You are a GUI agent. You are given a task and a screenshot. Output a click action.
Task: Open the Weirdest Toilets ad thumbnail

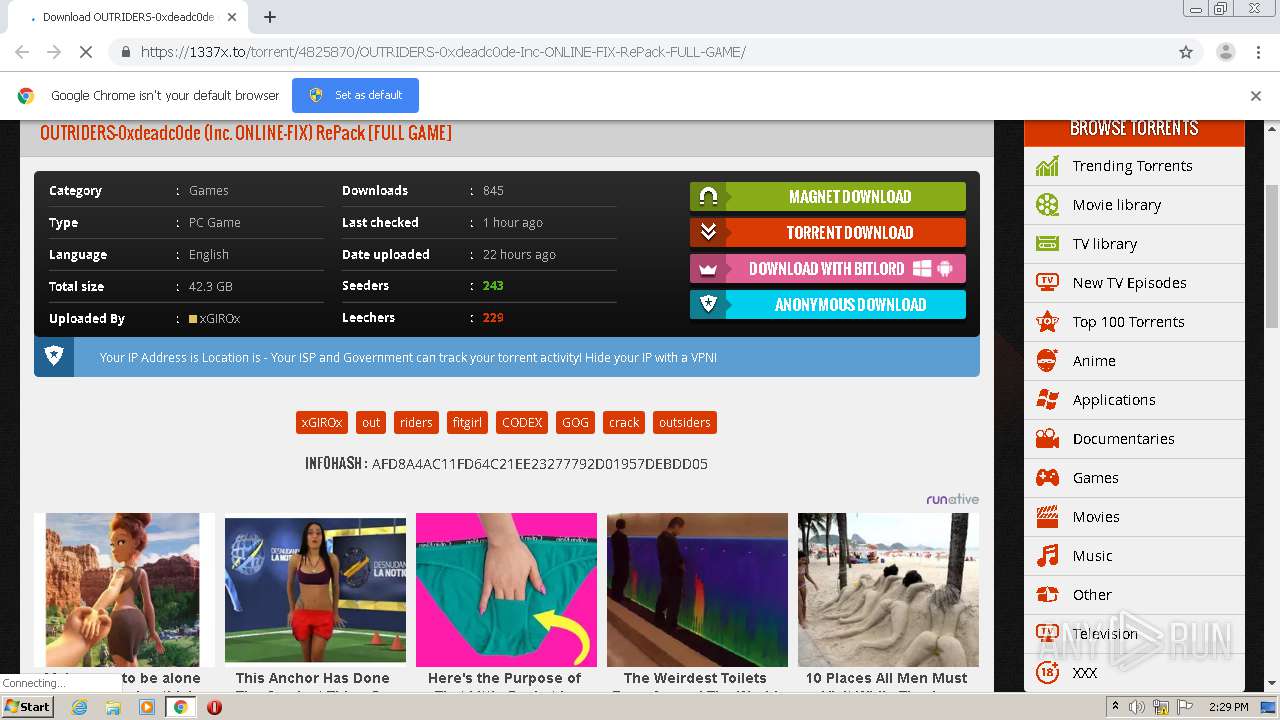click(x=697, y=590)
